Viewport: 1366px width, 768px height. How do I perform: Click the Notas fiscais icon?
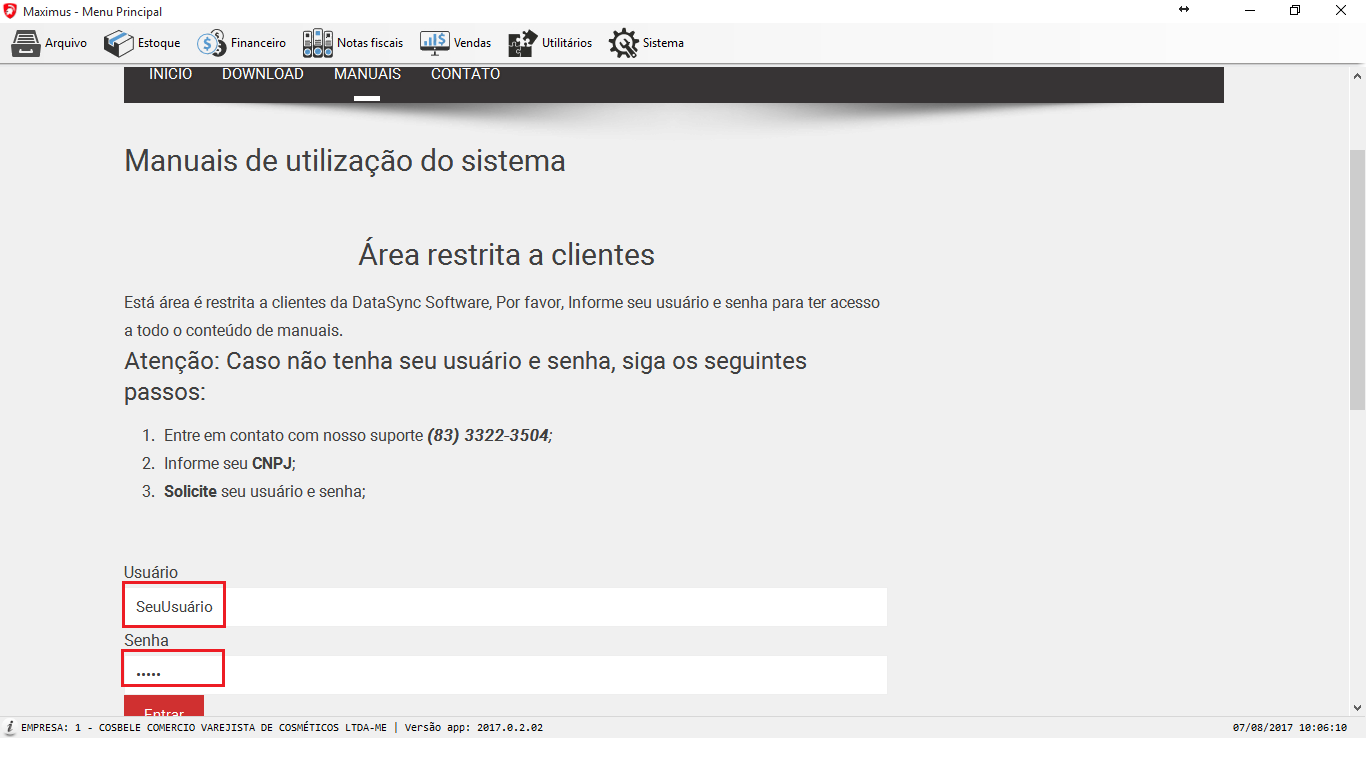point(318,43)
